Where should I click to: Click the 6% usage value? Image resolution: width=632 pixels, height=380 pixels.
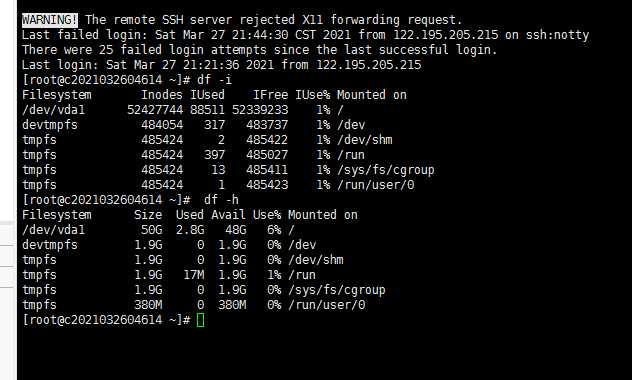pyautogui.click(x=274, y=230)
